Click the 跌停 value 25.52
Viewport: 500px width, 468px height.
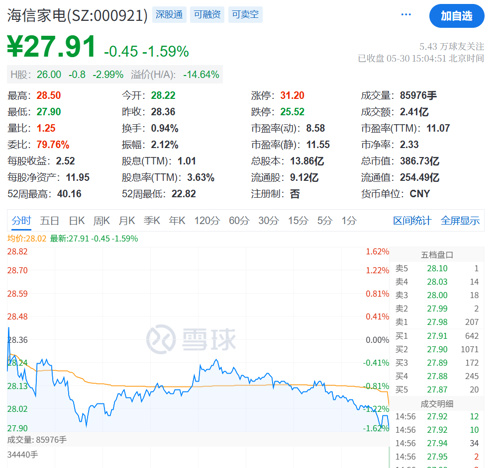tap(292, 112)
